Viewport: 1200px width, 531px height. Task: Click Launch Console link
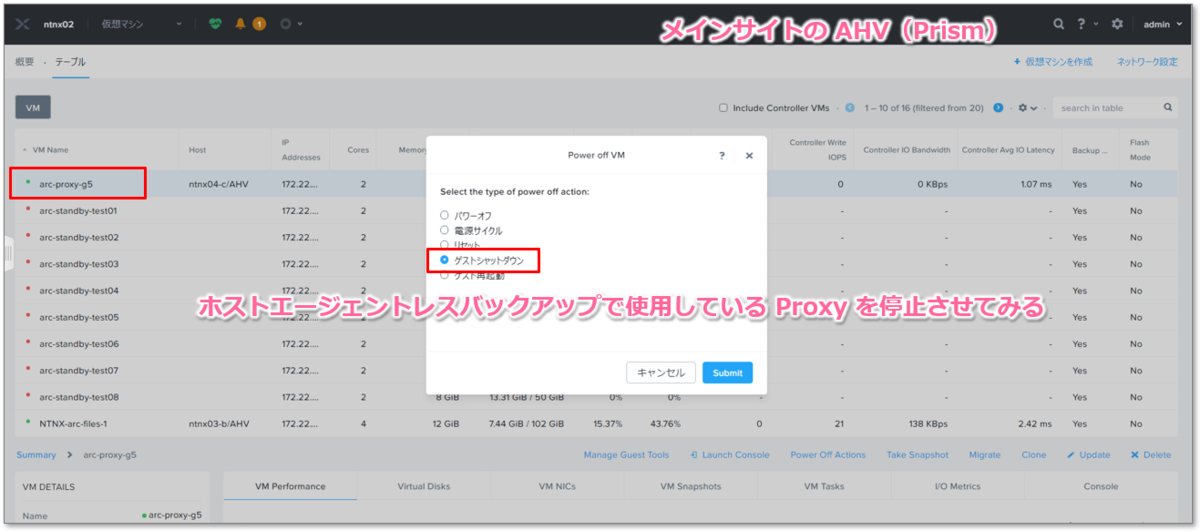click(730, 455)
